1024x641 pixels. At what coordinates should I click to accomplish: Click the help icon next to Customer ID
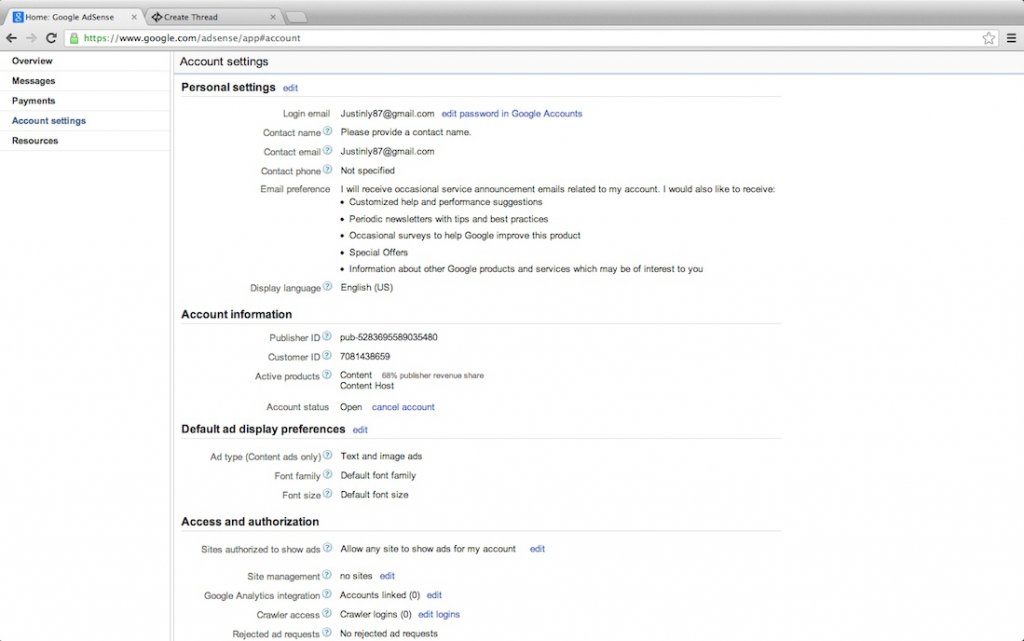327,356
